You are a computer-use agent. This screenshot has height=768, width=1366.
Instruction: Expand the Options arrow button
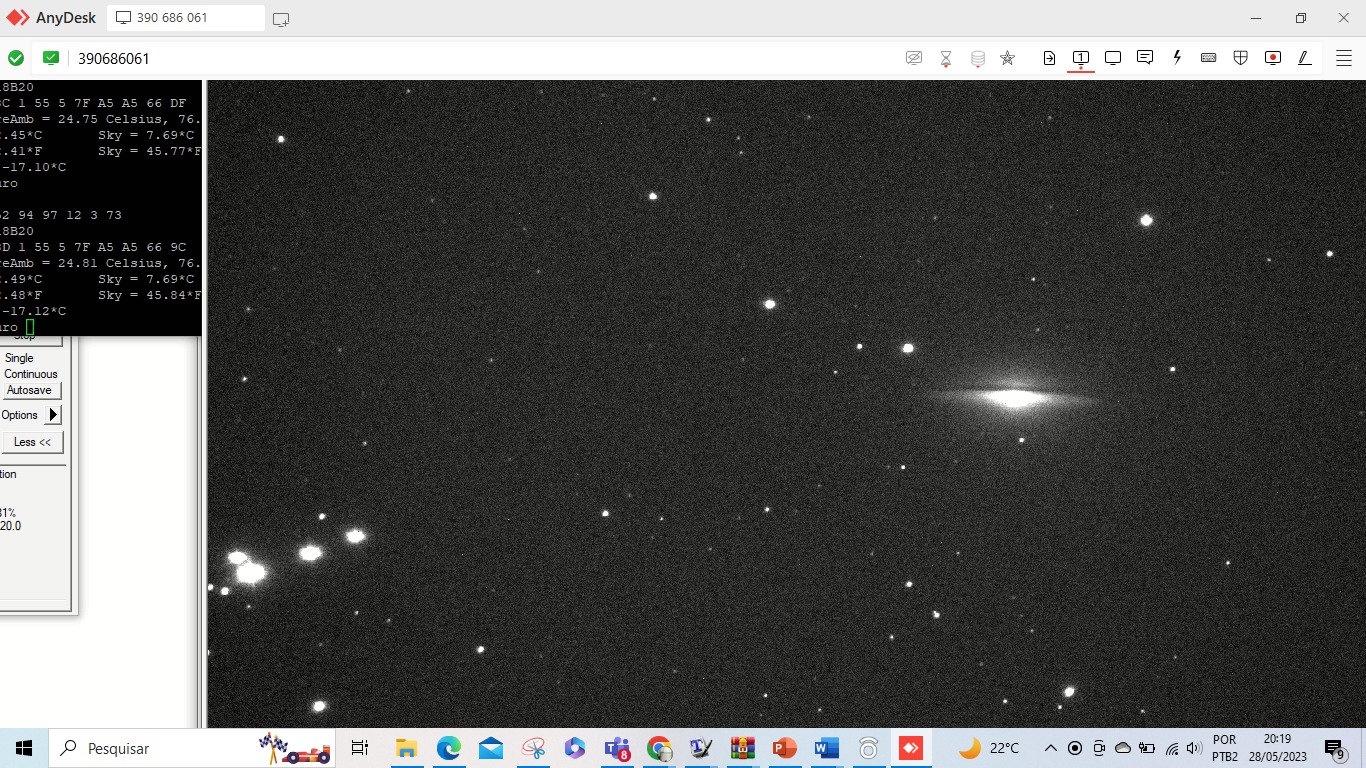pyautogui.click(x=54, y=415)
